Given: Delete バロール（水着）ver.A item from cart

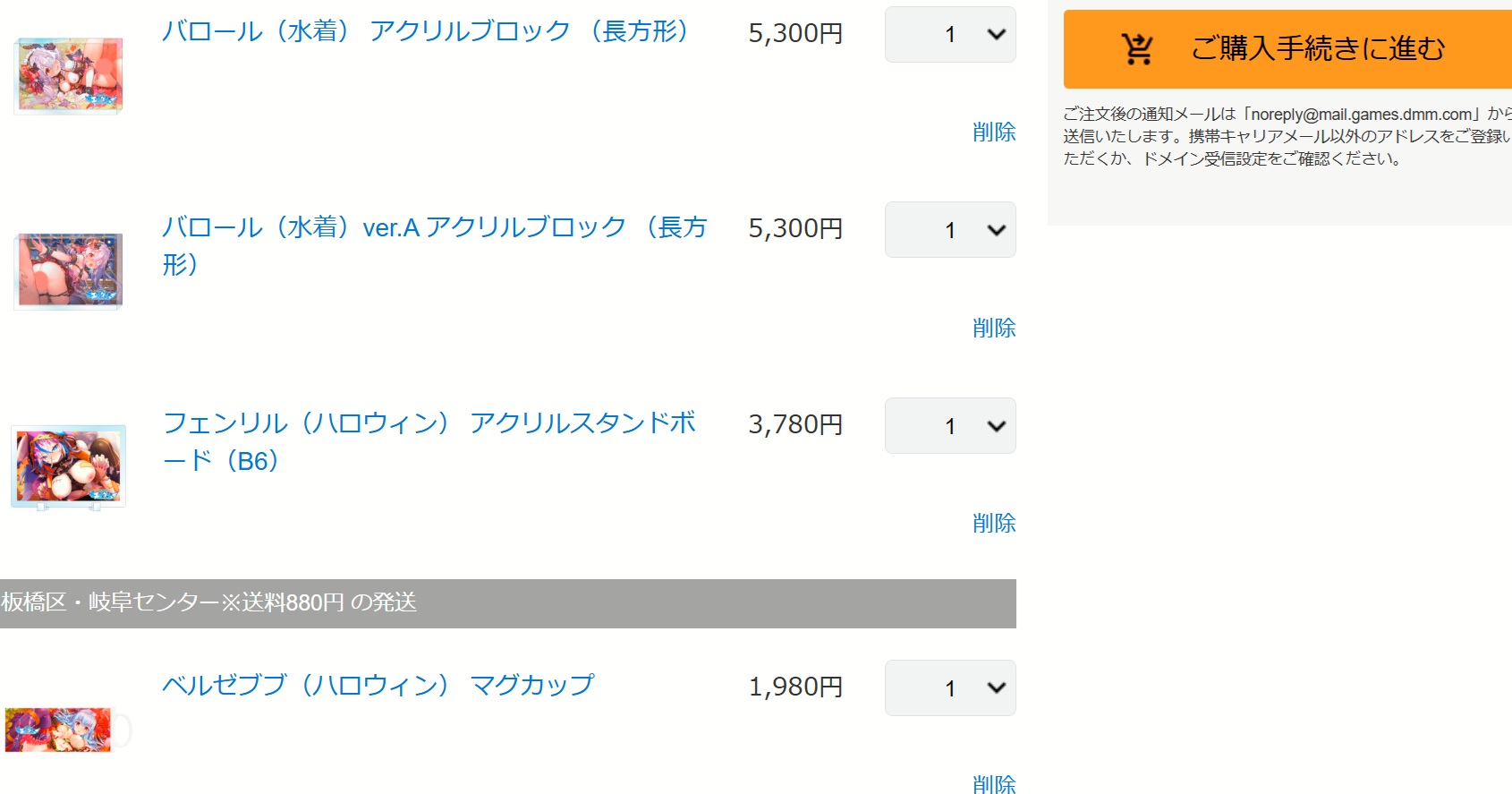Looking at the screenshot, I should [994, 329].
